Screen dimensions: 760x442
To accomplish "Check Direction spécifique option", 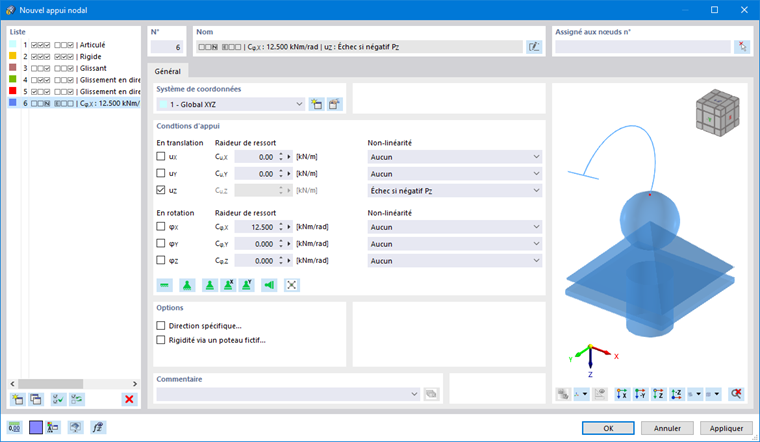I will pos(161,326).
